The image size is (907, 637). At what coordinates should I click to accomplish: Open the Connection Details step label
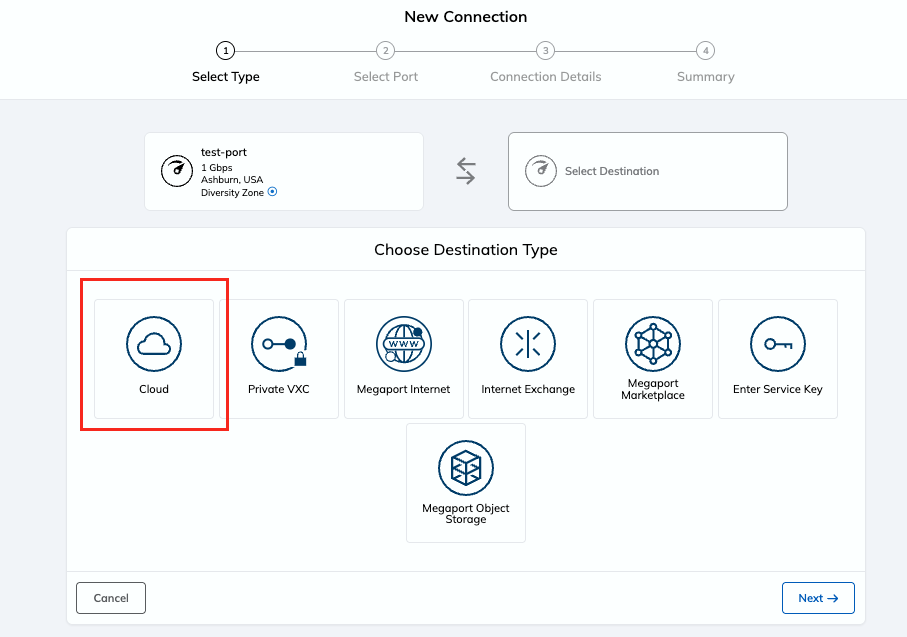point(545,76)
